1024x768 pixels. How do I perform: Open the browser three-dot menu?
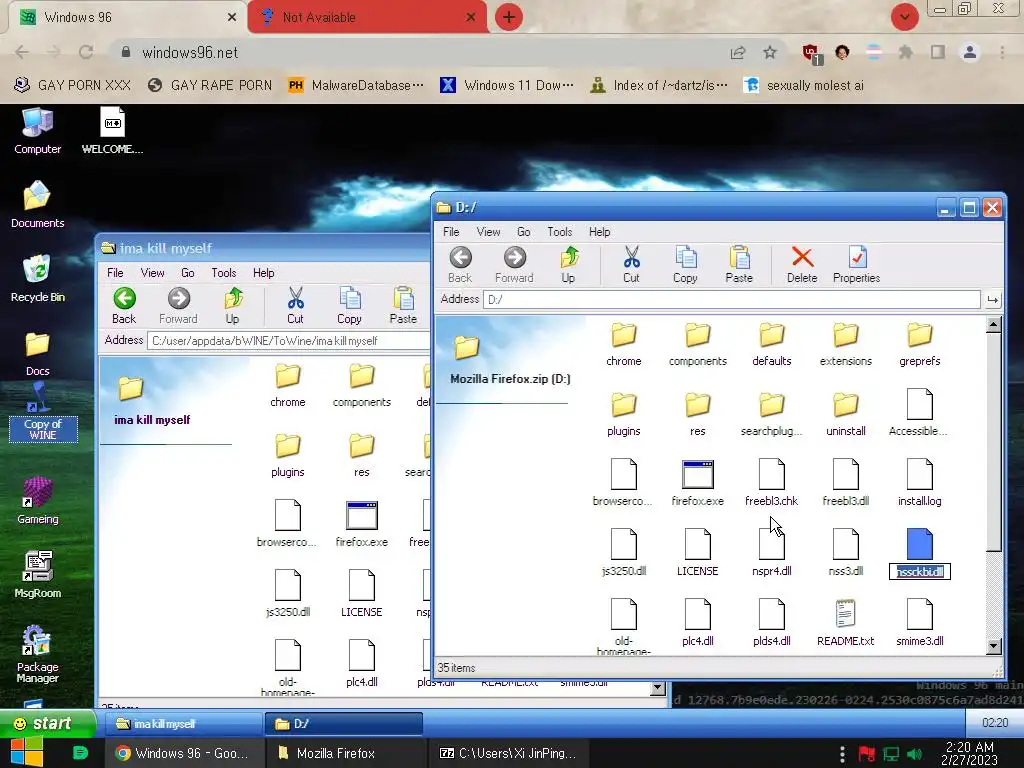click(x=1002, y=52)
